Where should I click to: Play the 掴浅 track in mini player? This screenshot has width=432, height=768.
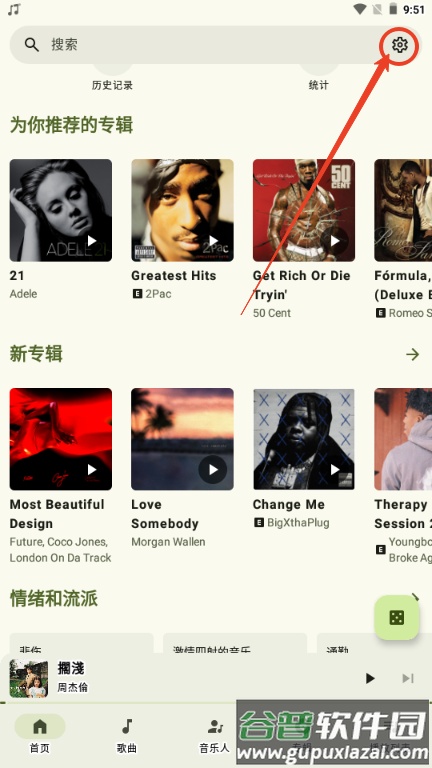[370, 678]
